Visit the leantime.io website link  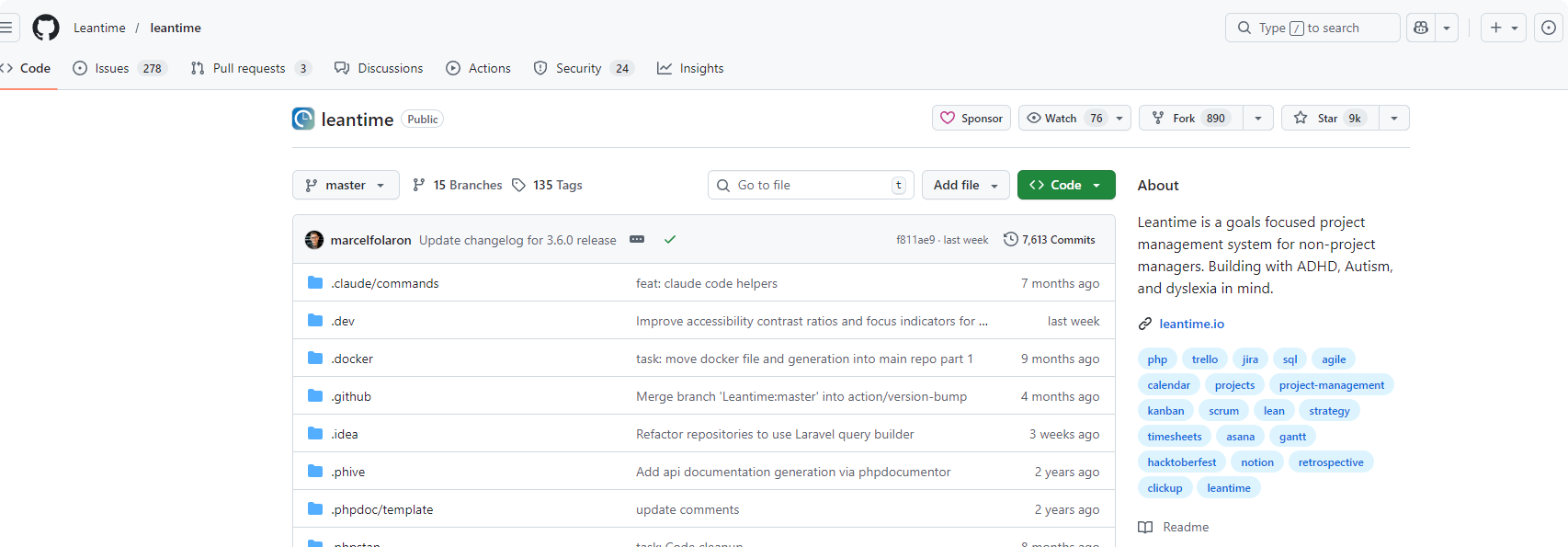[x=1192, y=324]
